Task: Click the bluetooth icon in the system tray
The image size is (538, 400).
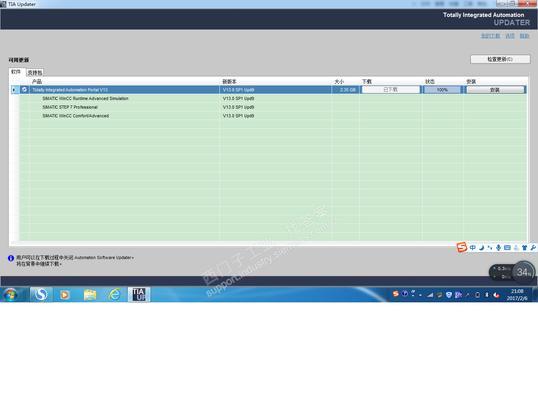Action: pyautogui.click(x=487, y=295)
